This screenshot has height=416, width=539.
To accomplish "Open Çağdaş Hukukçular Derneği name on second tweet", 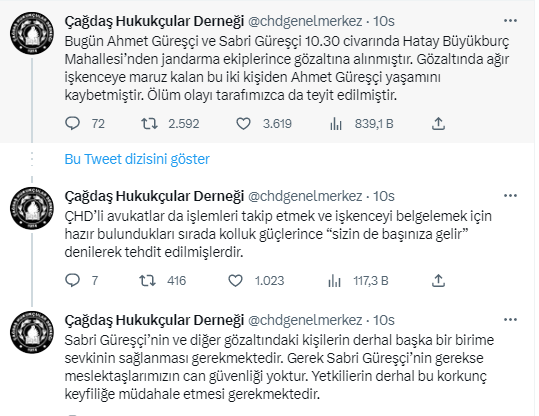I will pos(154,196).
